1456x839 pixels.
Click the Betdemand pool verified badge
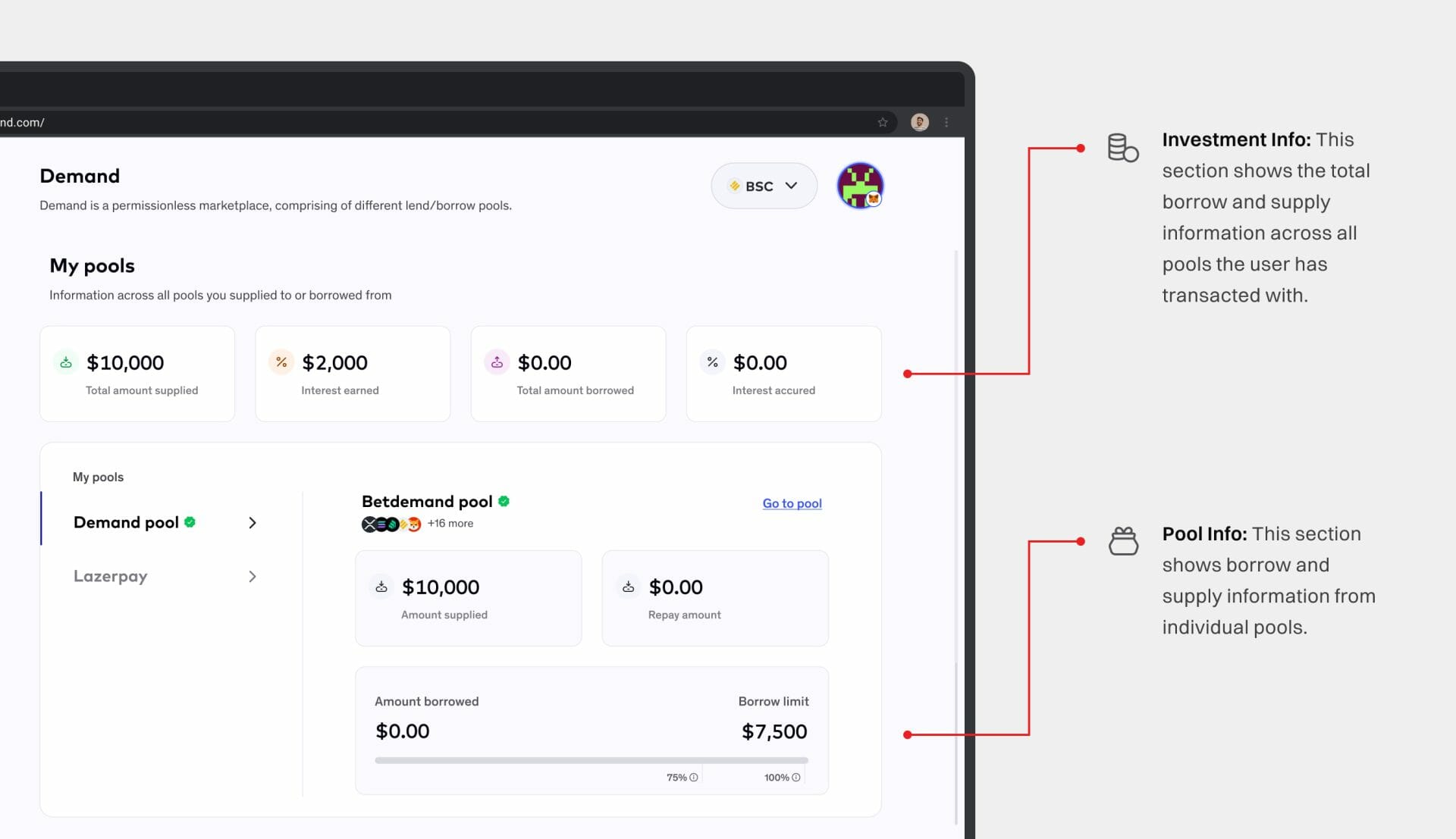[505, 501]
